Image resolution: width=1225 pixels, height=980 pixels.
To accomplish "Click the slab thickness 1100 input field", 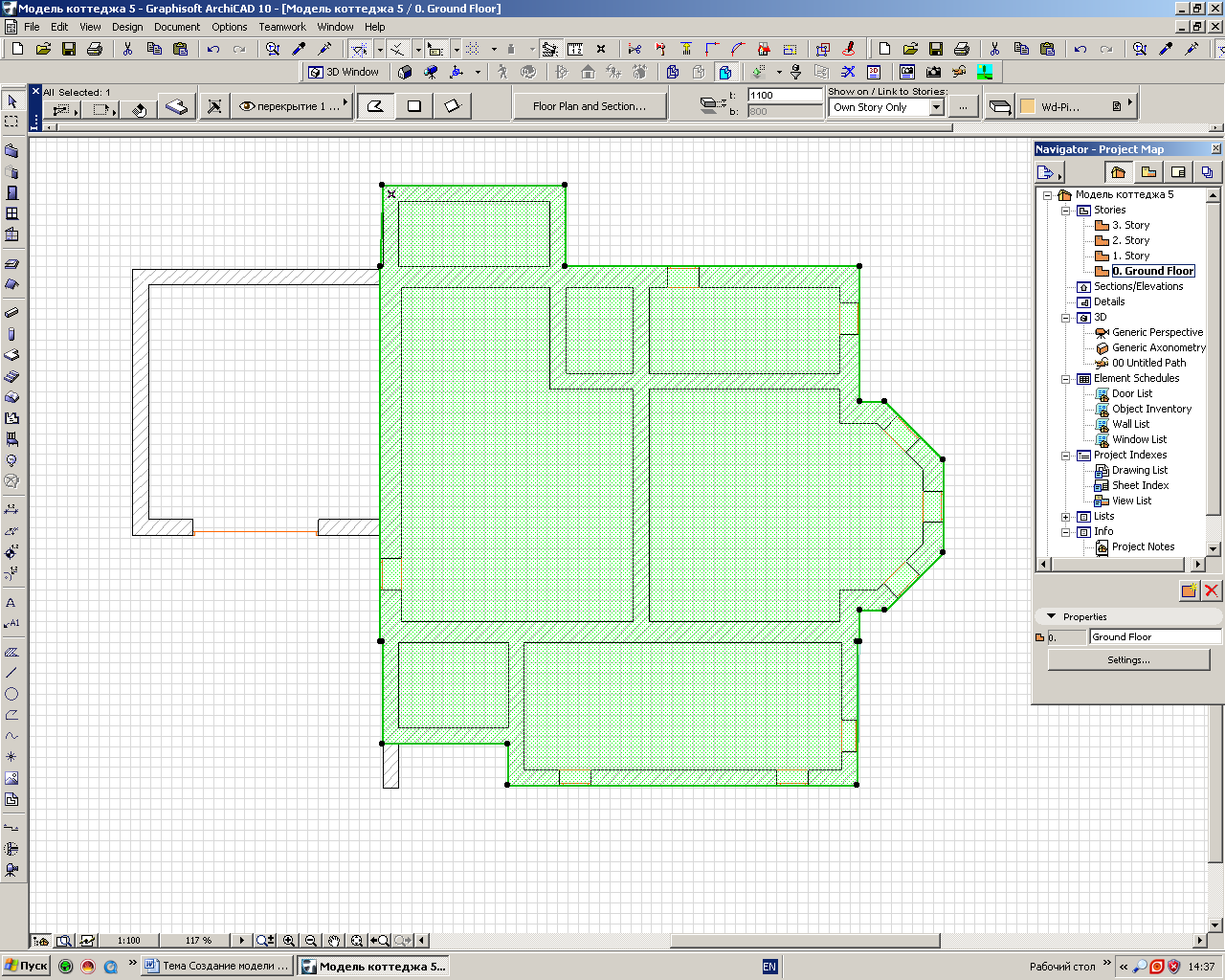I will click(785, 95).
